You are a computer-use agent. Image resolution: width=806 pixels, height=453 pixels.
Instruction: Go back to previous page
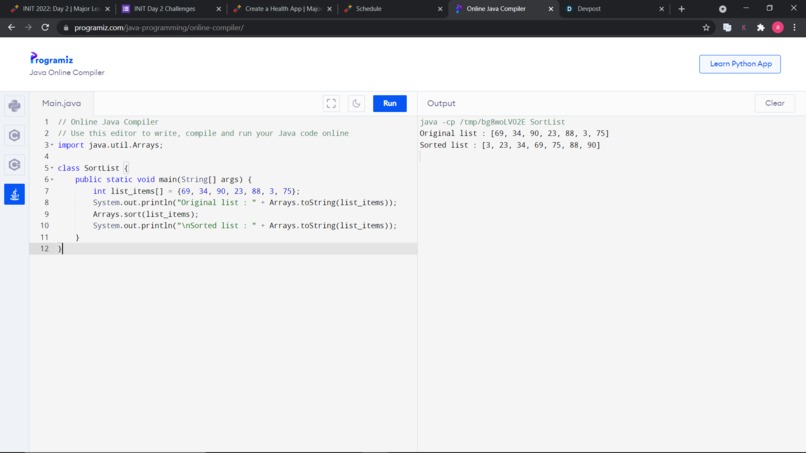(11, 28)
